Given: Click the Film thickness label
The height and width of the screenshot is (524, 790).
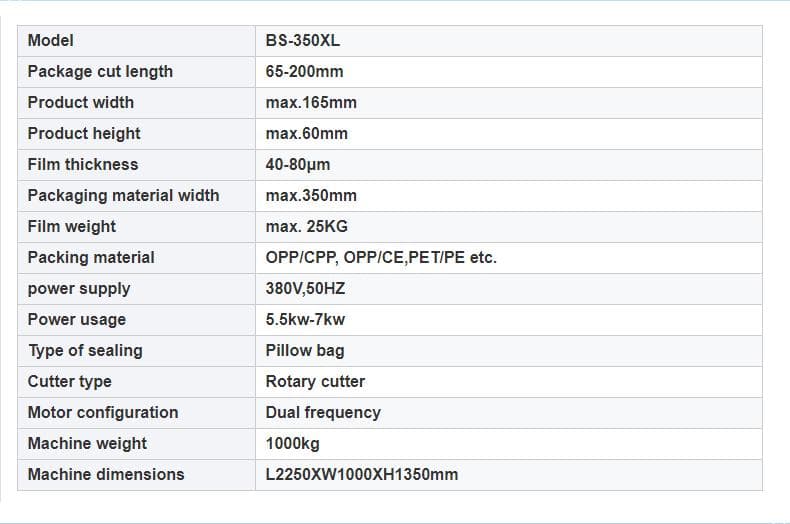Looking at the screenshot, I should (x=83, y=165).
